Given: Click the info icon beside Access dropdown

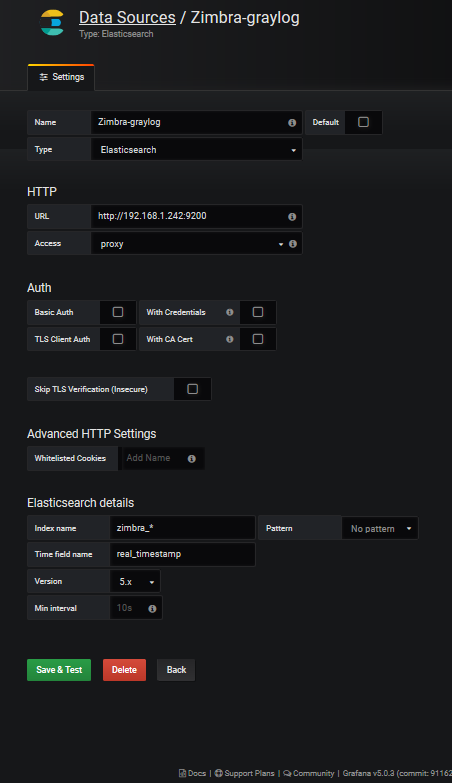Looking at the screenshot, I should [293, 244].
